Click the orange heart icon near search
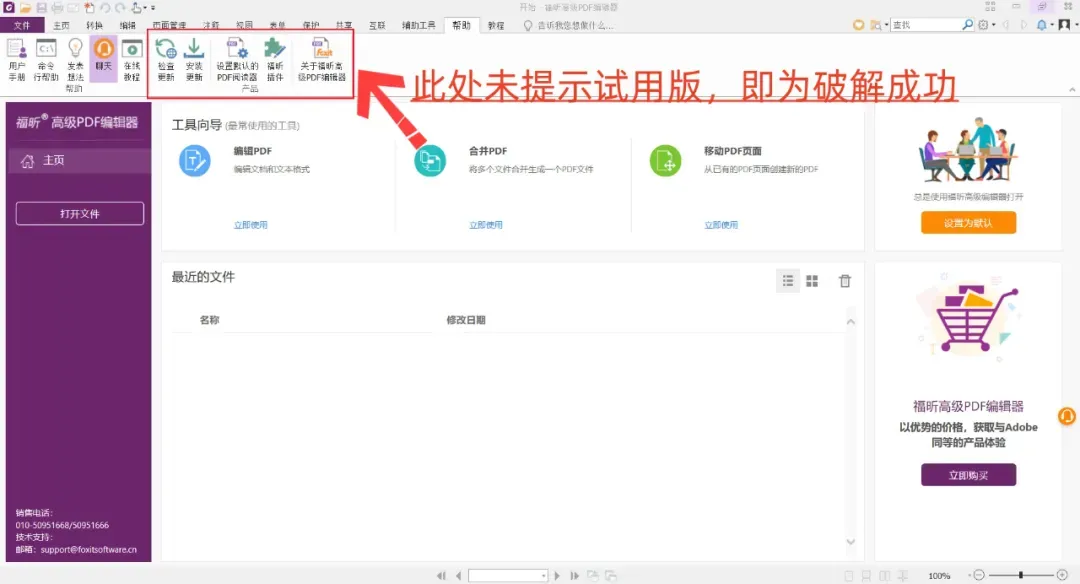The width and height of the screenshot is (1080, 584). 858,25
